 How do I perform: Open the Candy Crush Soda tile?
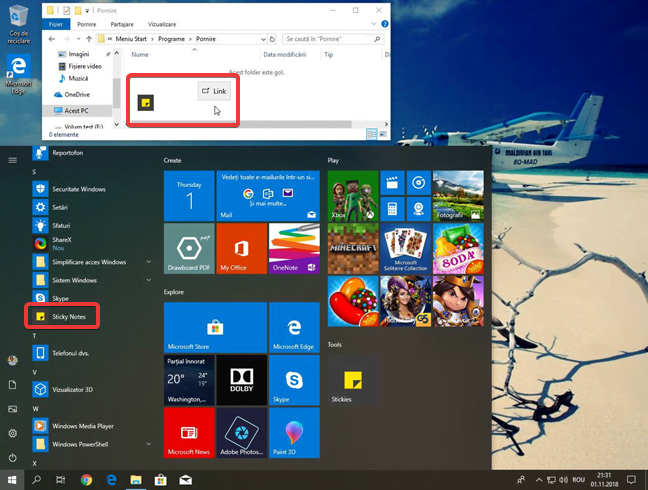click(458, 248)
